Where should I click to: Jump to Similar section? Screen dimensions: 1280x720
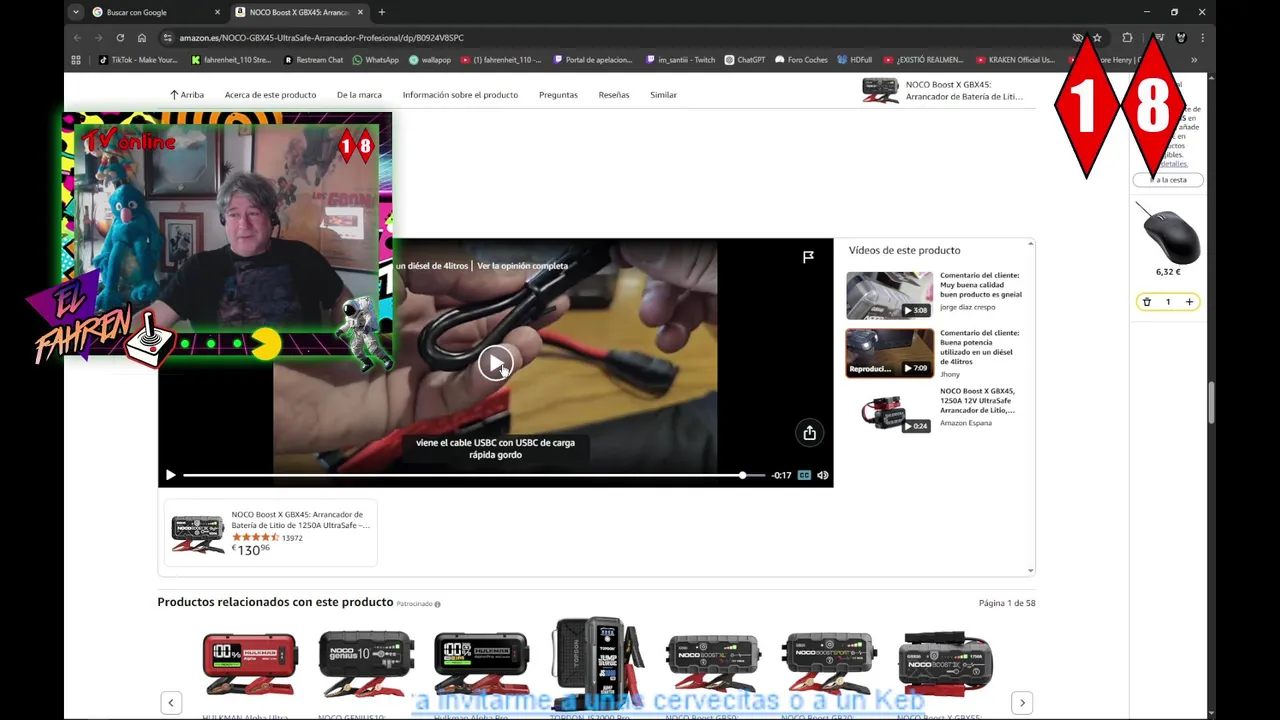(663, 95)
